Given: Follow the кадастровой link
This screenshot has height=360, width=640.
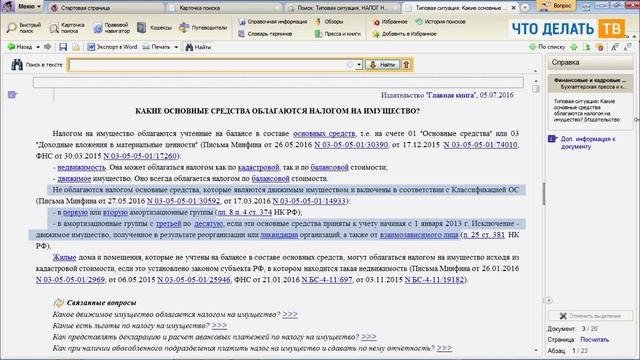Looking at the screenshot, I should 259,167.
